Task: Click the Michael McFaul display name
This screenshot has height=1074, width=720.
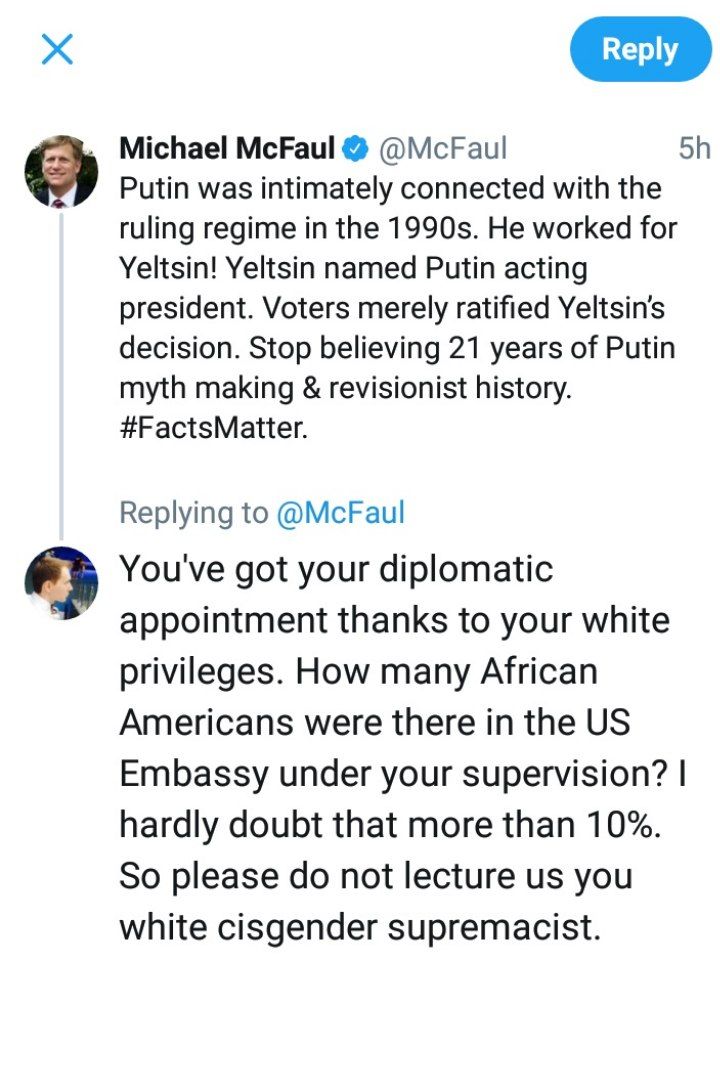Action: click(x=227, y=149)
